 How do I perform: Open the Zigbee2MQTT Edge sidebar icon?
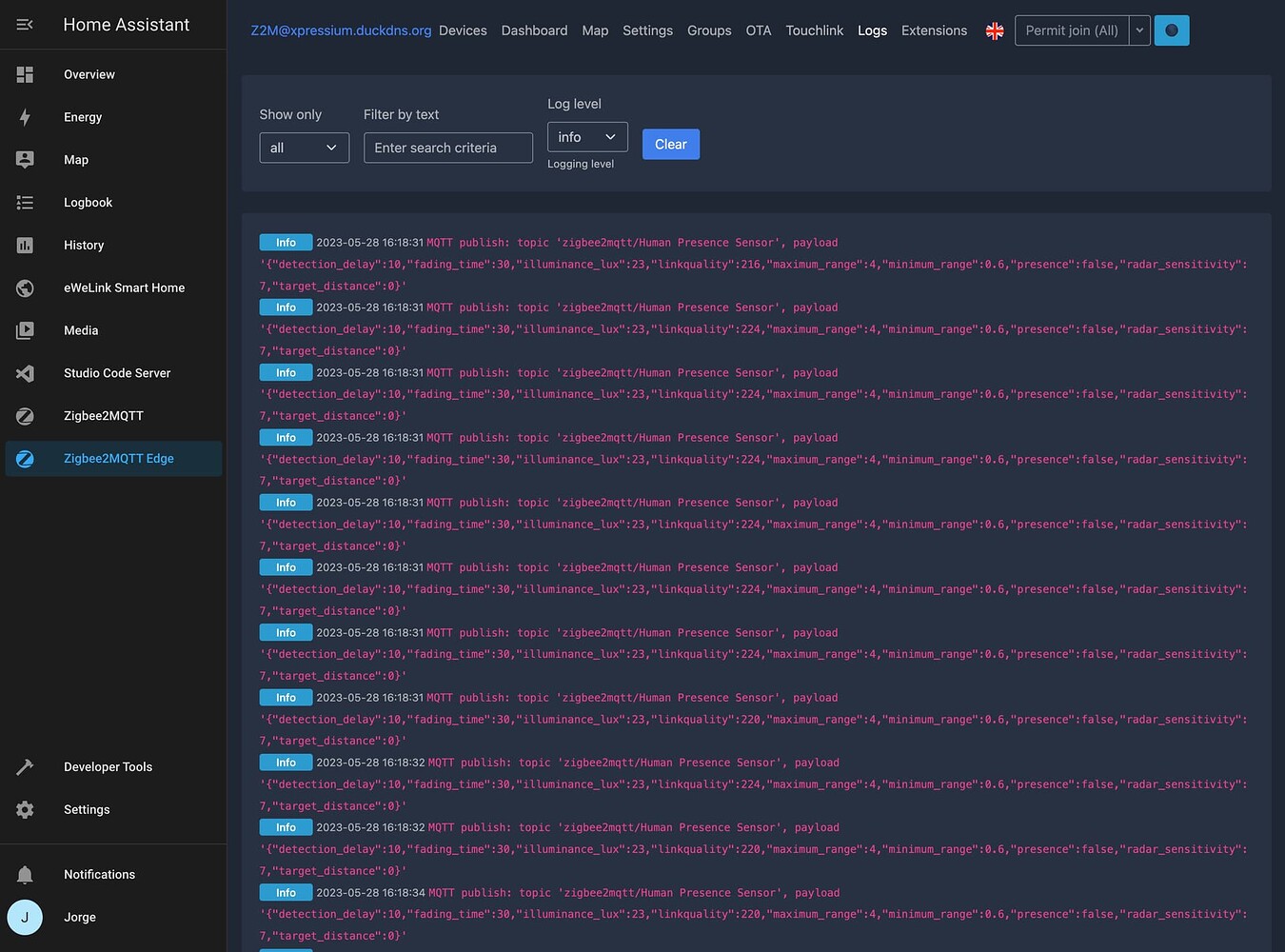click(25, 459)
